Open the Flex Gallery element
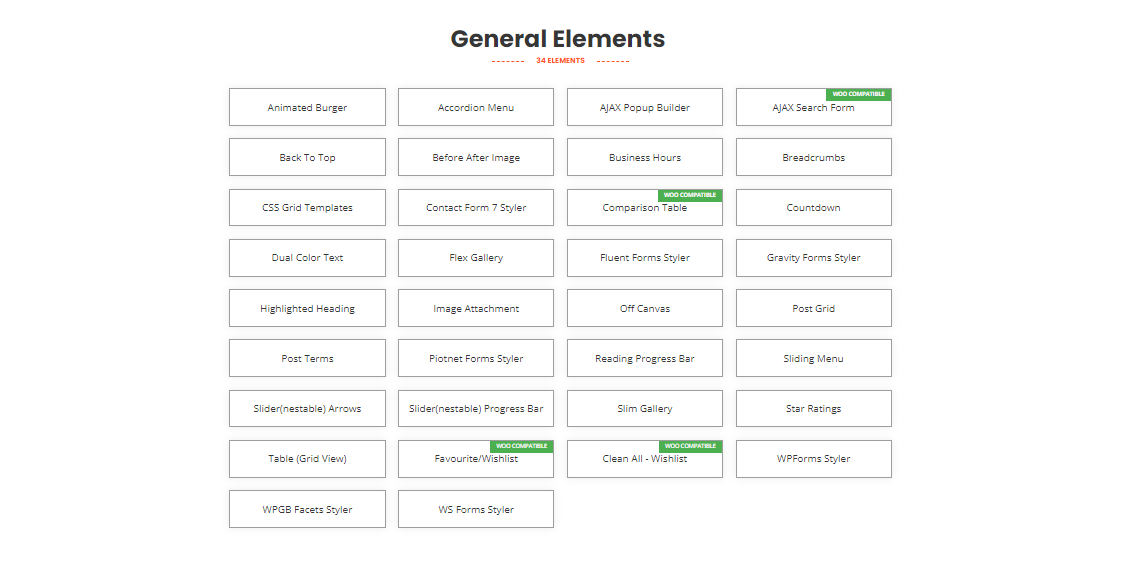 click(x=476, y=257)
